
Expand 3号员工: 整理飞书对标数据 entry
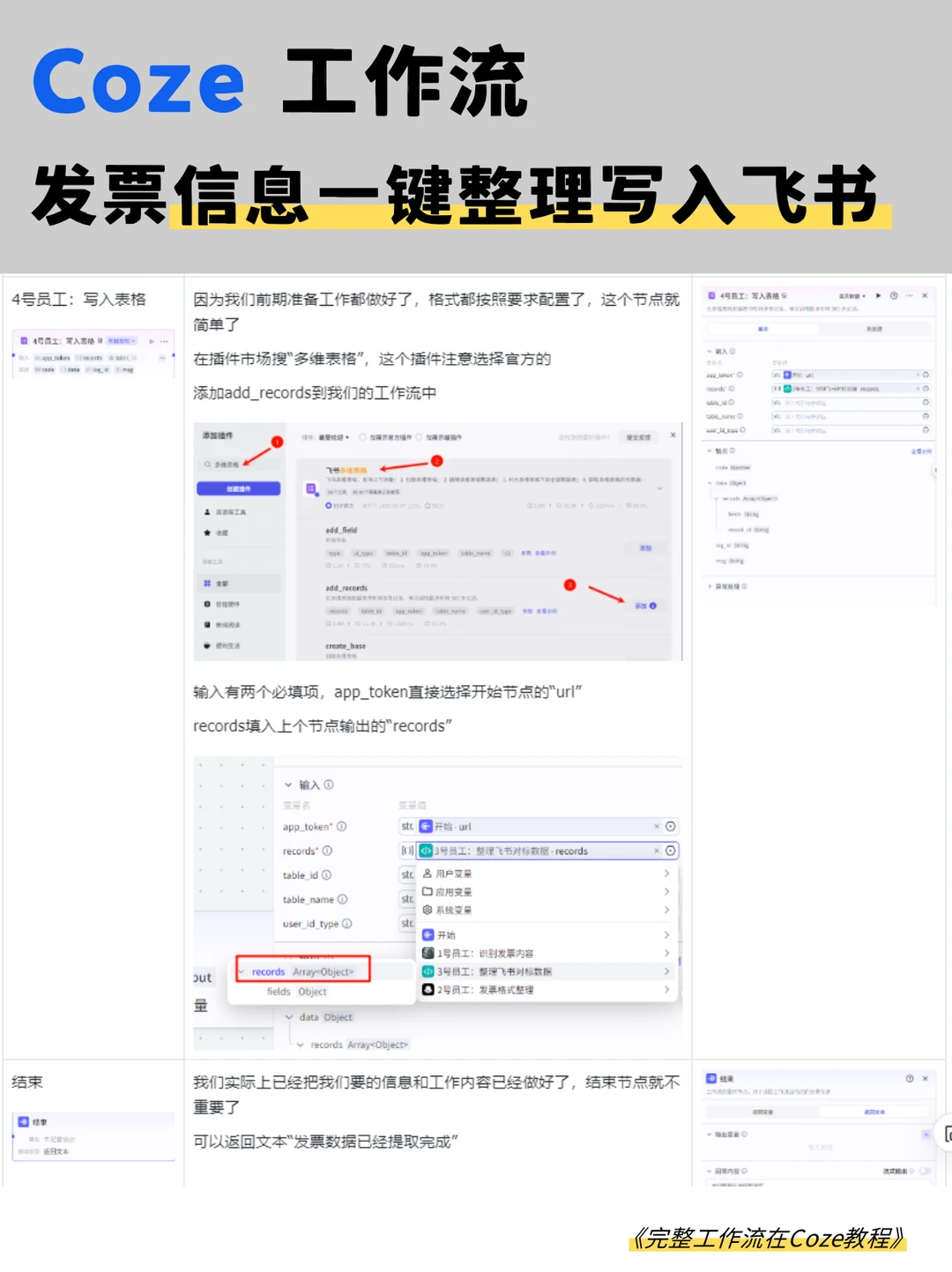point(546,971)
